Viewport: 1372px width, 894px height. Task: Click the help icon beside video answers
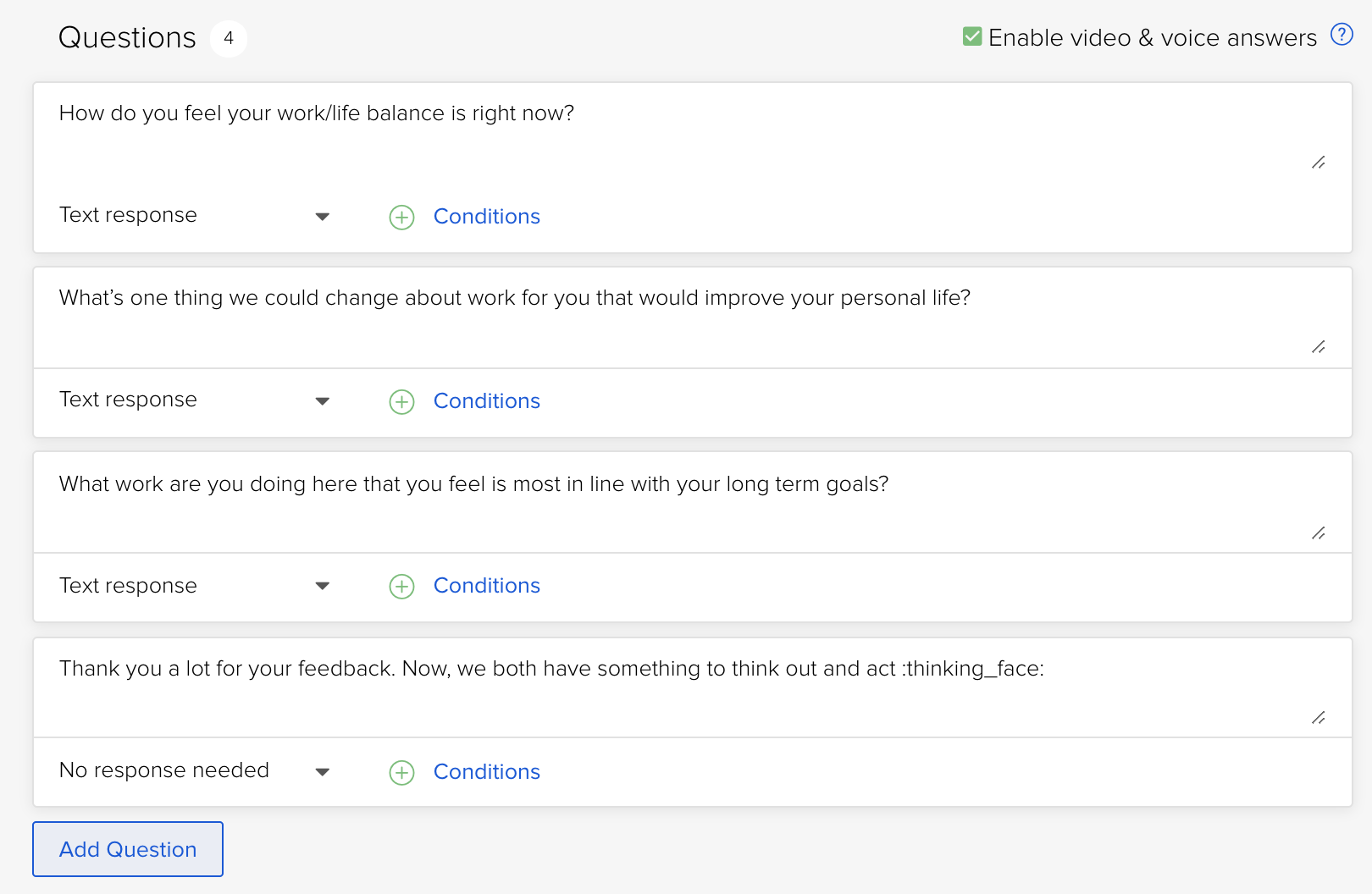(1342, 35)
